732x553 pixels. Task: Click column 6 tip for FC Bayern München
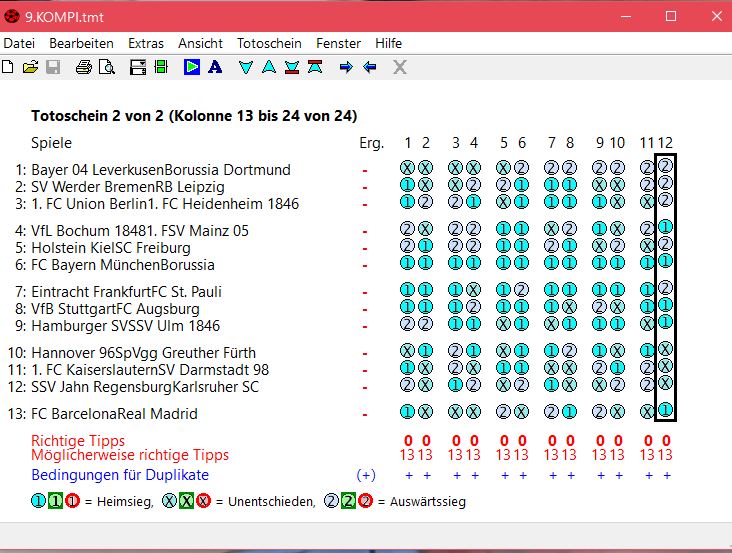tap(521, 263)
